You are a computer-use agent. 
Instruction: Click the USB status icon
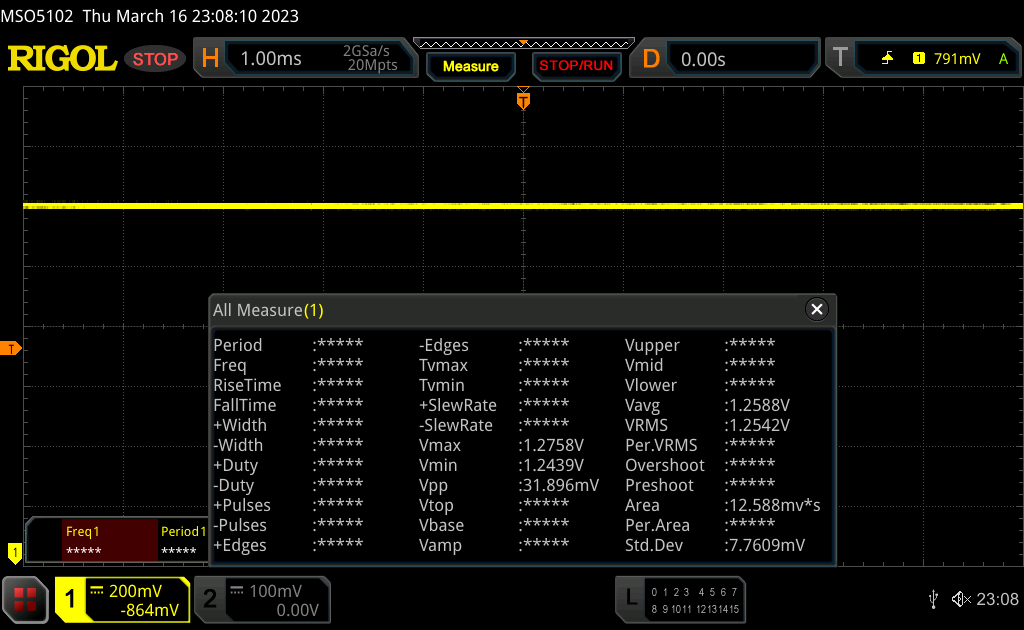click(x=933, y=599)
